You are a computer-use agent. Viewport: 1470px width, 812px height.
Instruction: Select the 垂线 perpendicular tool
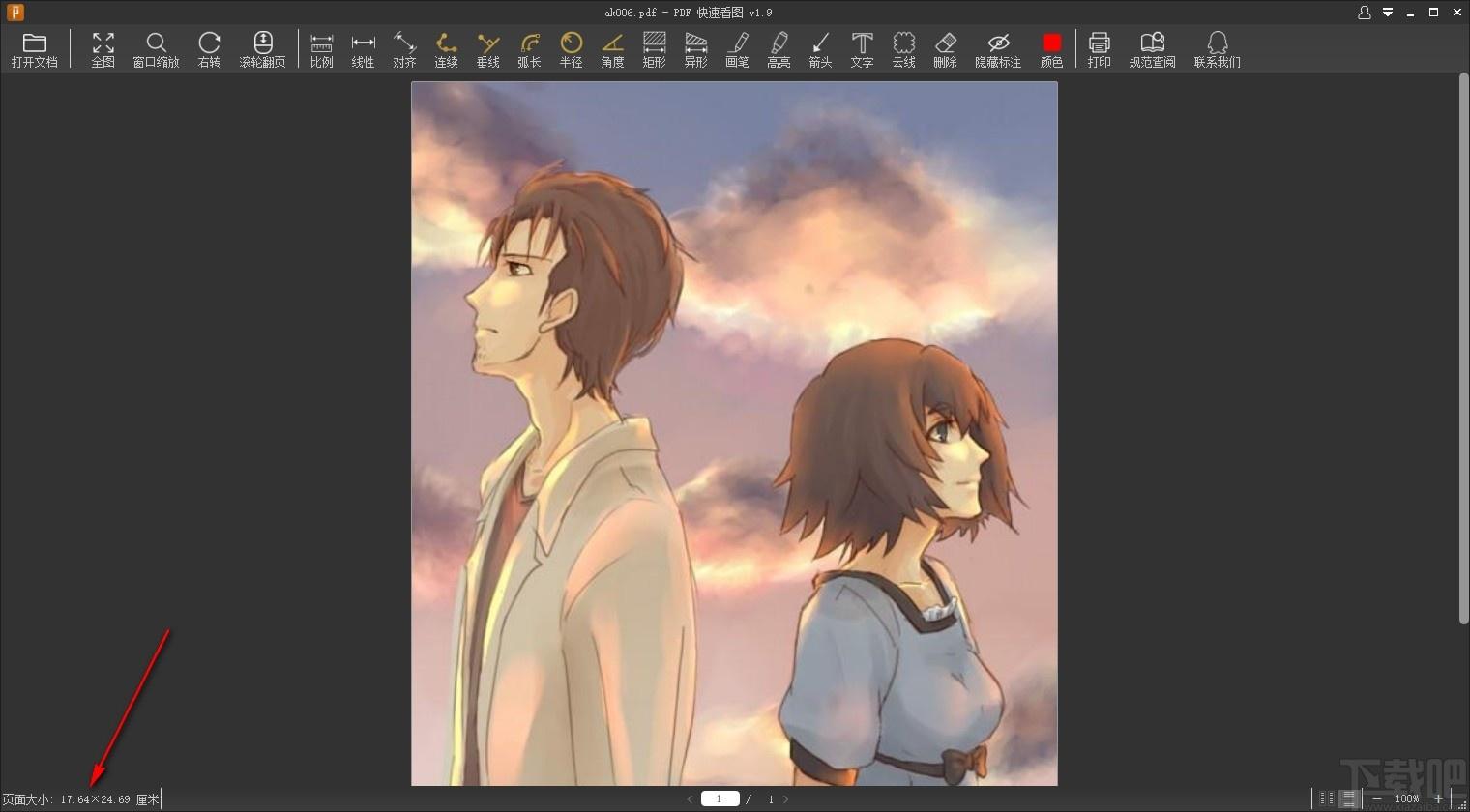coord(487,50)
